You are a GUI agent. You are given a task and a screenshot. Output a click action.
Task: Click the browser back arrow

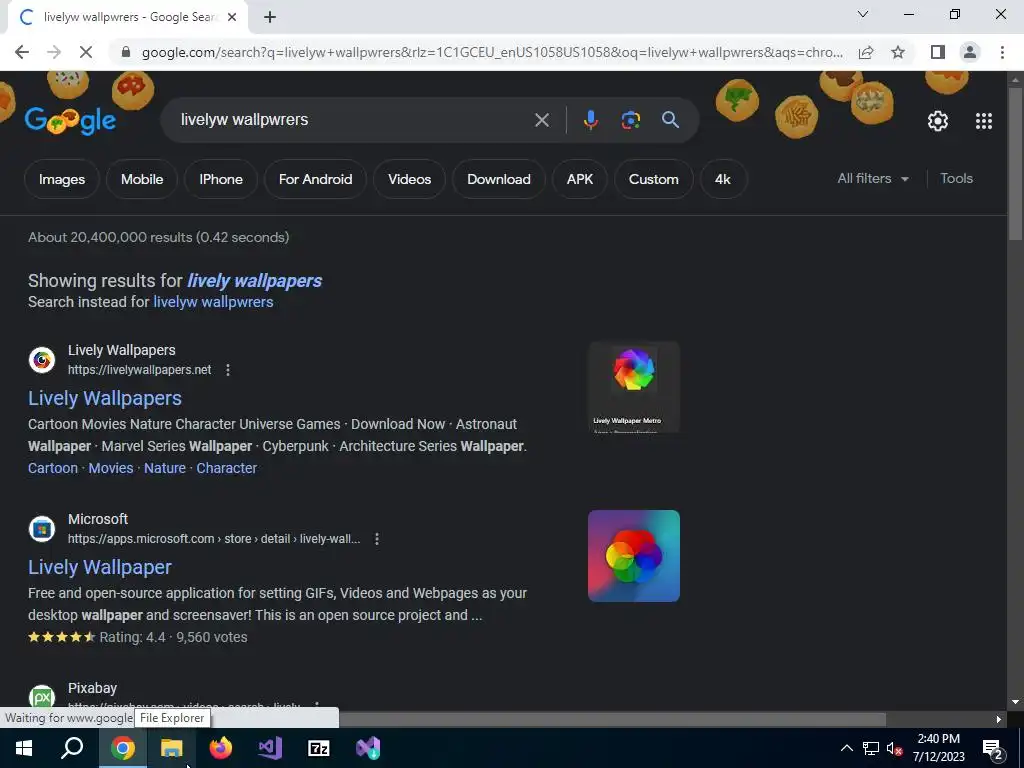pyautogui.click(x=22, y=52)
